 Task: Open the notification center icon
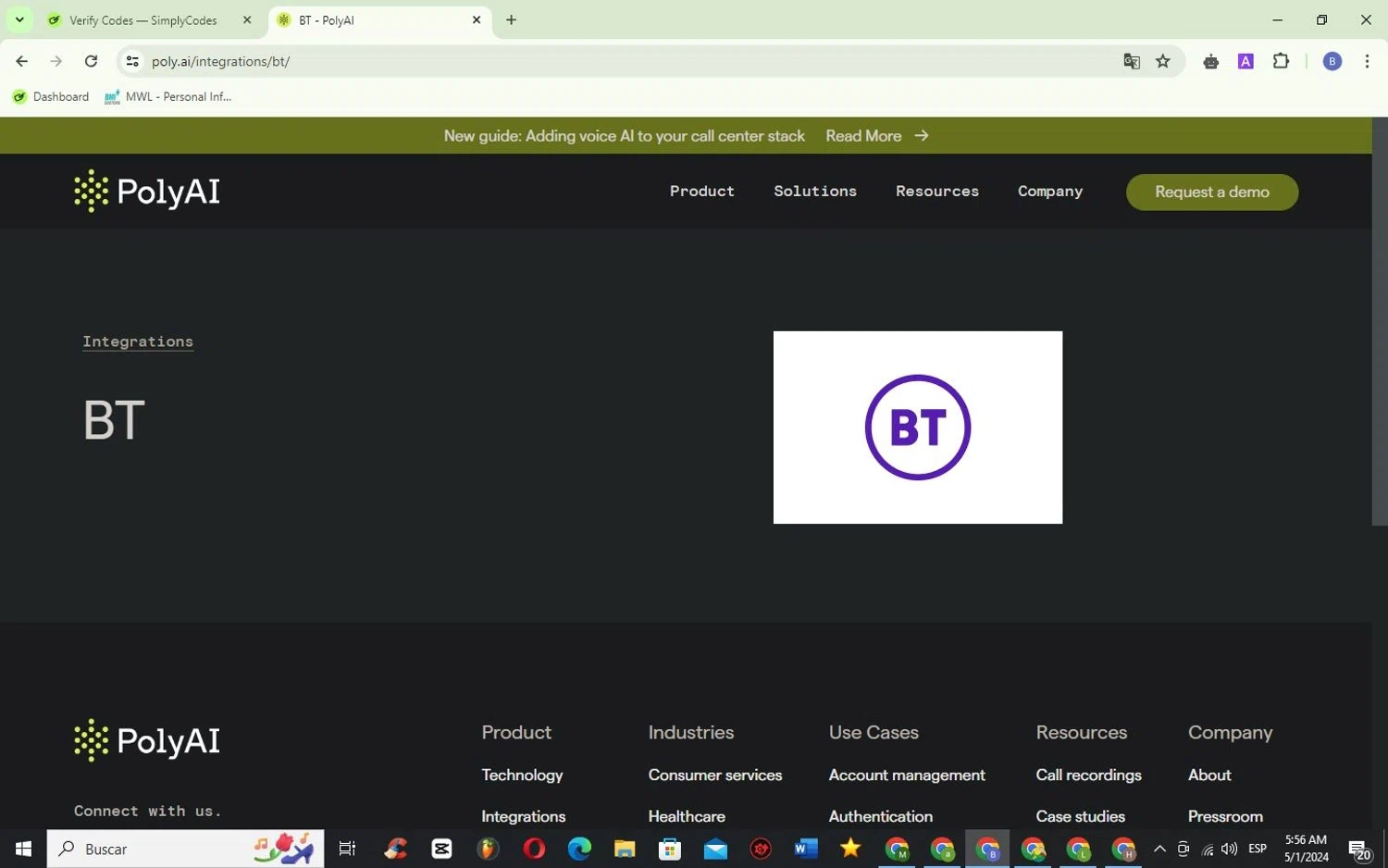(x=1358, y=849)
